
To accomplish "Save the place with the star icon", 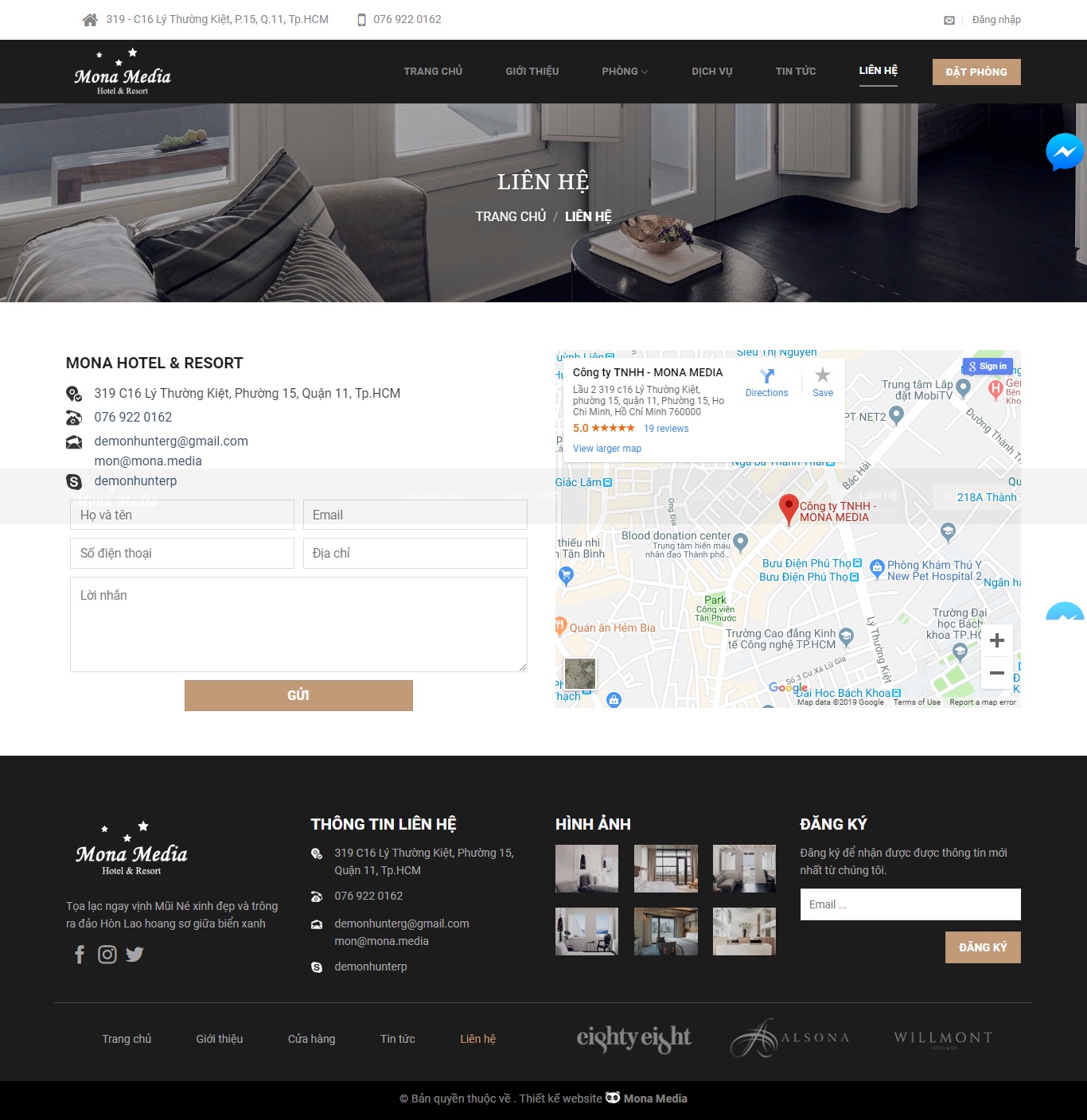I will click(x=823, y=375).
